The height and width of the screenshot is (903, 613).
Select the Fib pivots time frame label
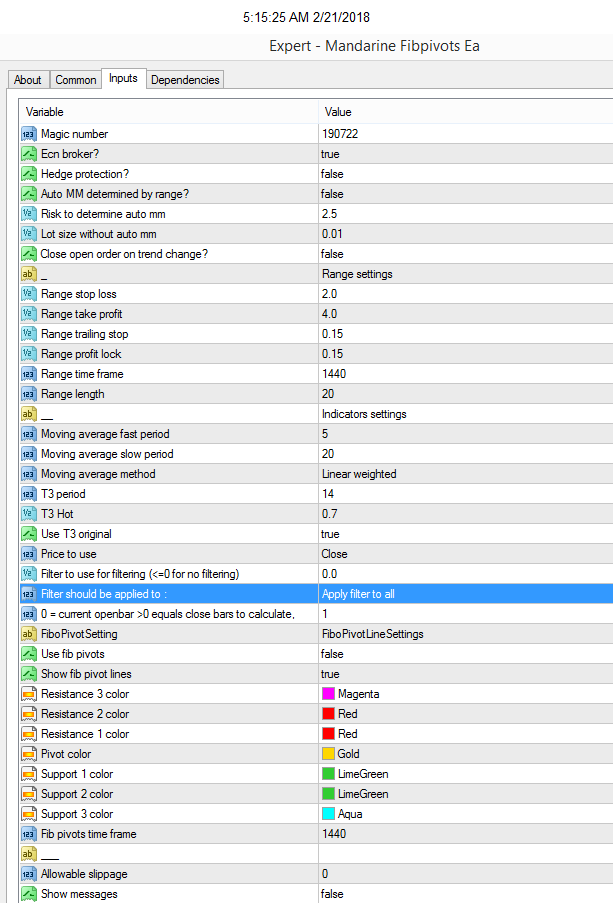[89, 834]
